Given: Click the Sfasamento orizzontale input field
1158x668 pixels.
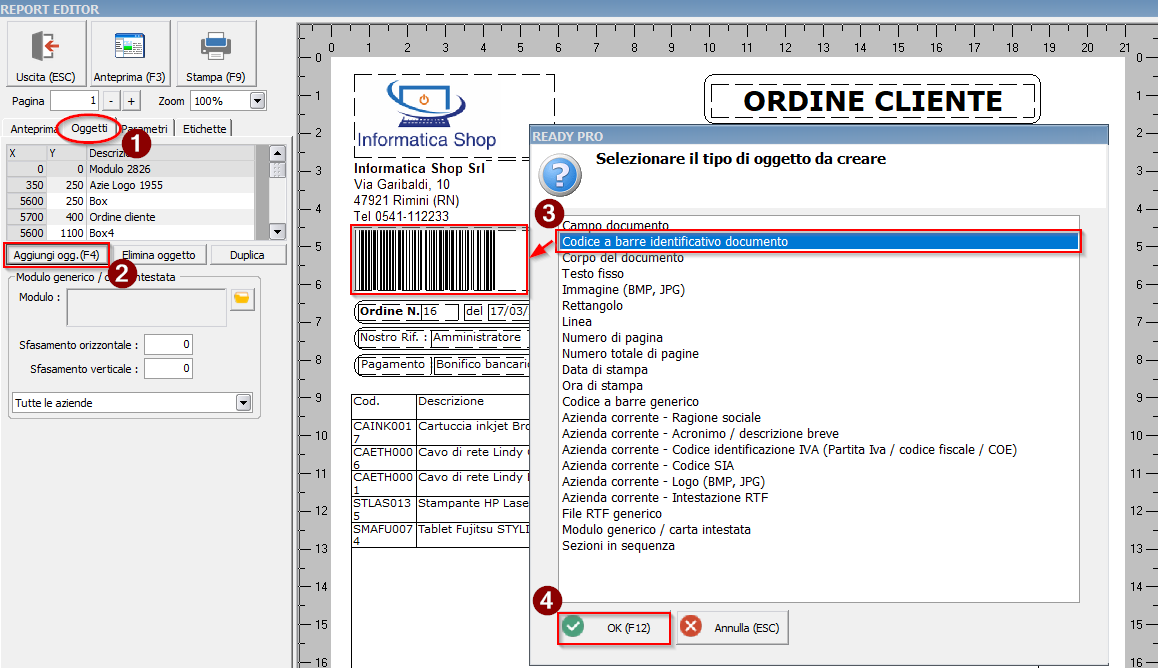Looking at the screenshot, I should 168,345.
